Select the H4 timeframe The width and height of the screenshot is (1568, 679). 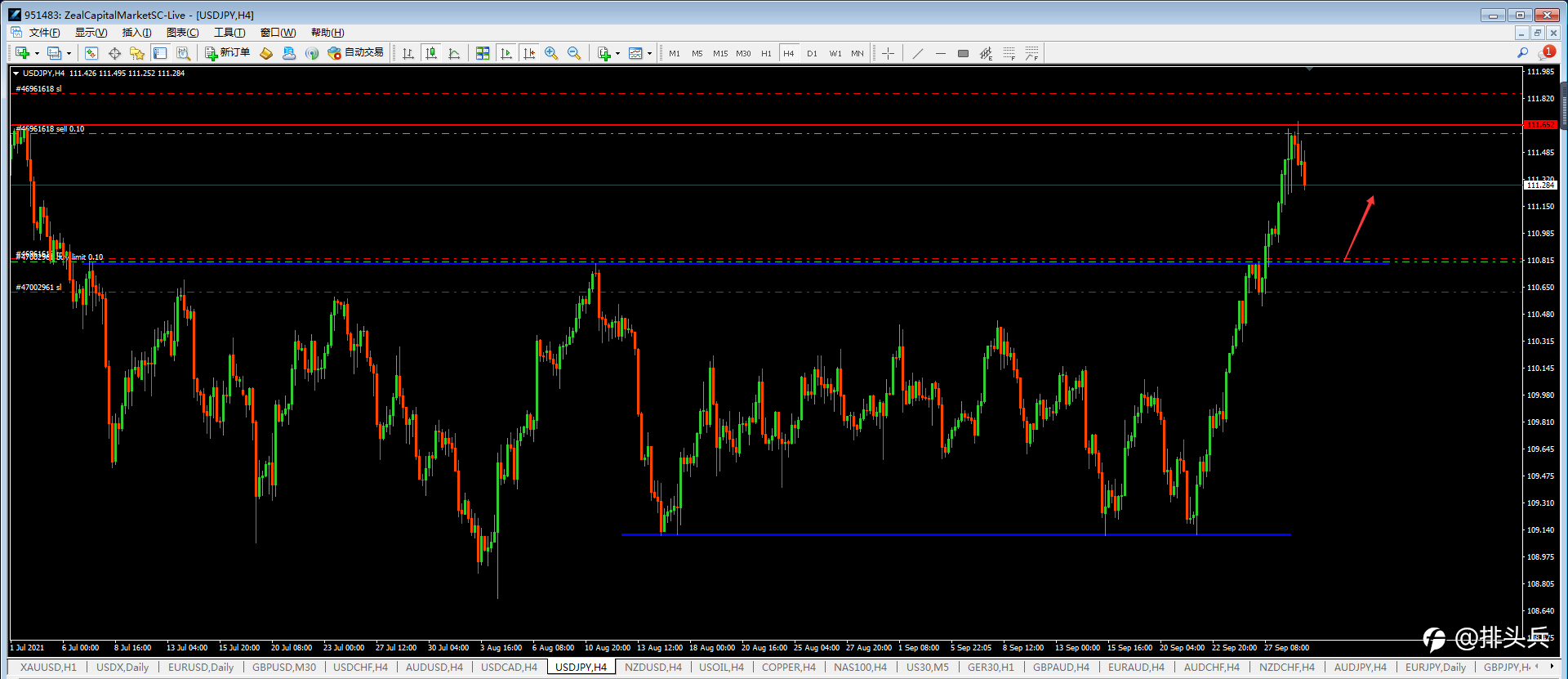(x=789, y=53)
